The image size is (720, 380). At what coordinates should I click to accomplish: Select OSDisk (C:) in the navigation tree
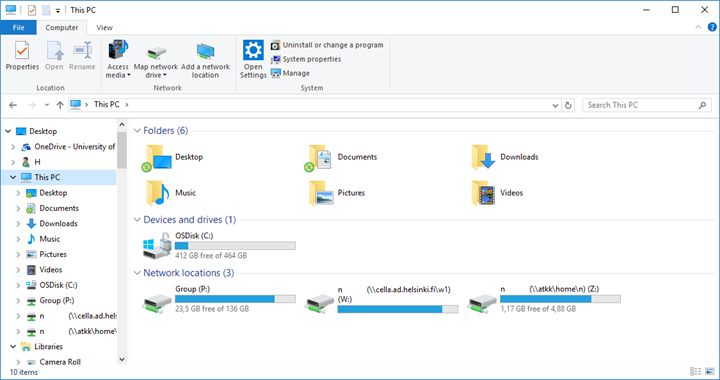pos(52,285)
